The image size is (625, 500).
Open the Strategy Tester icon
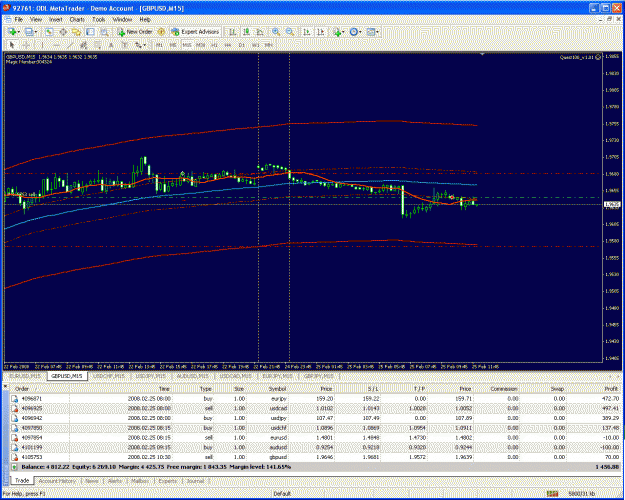(104, 32)
